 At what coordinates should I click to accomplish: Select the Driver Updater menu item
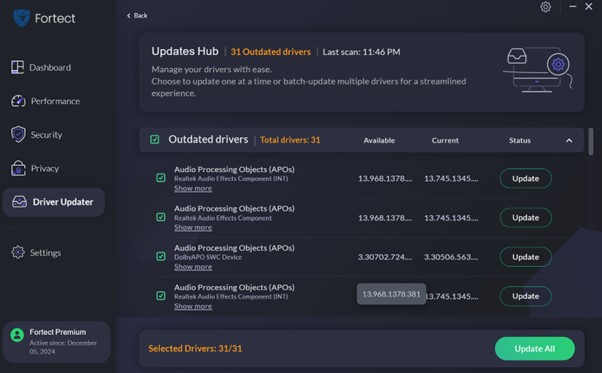coord(54,202)
